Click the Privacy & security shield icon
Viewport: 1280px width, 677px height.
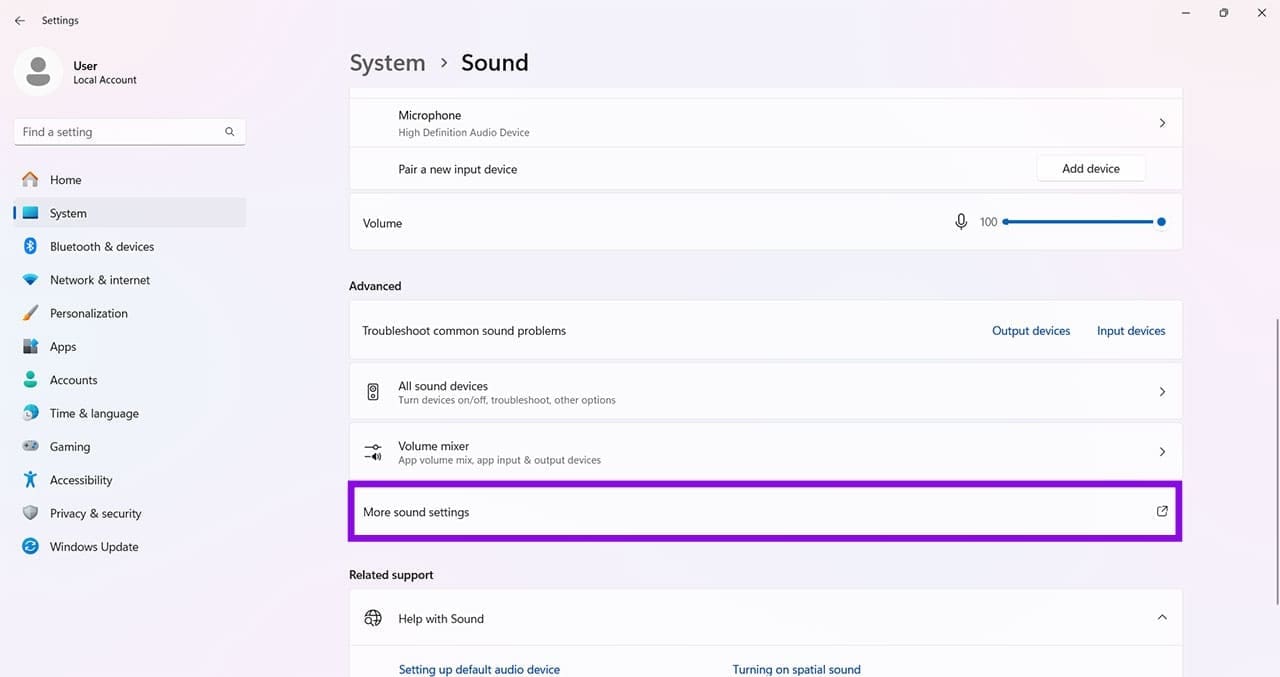30,513
